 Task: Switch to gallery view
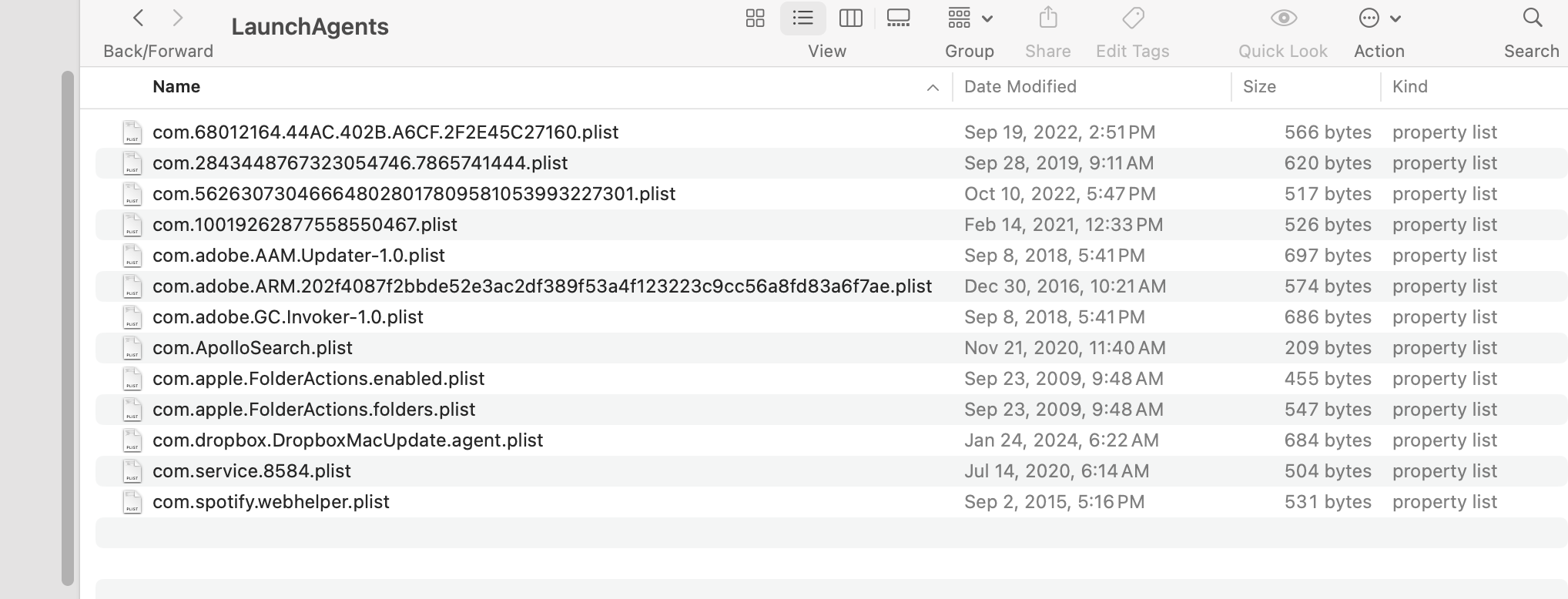[x=898, y=18]
